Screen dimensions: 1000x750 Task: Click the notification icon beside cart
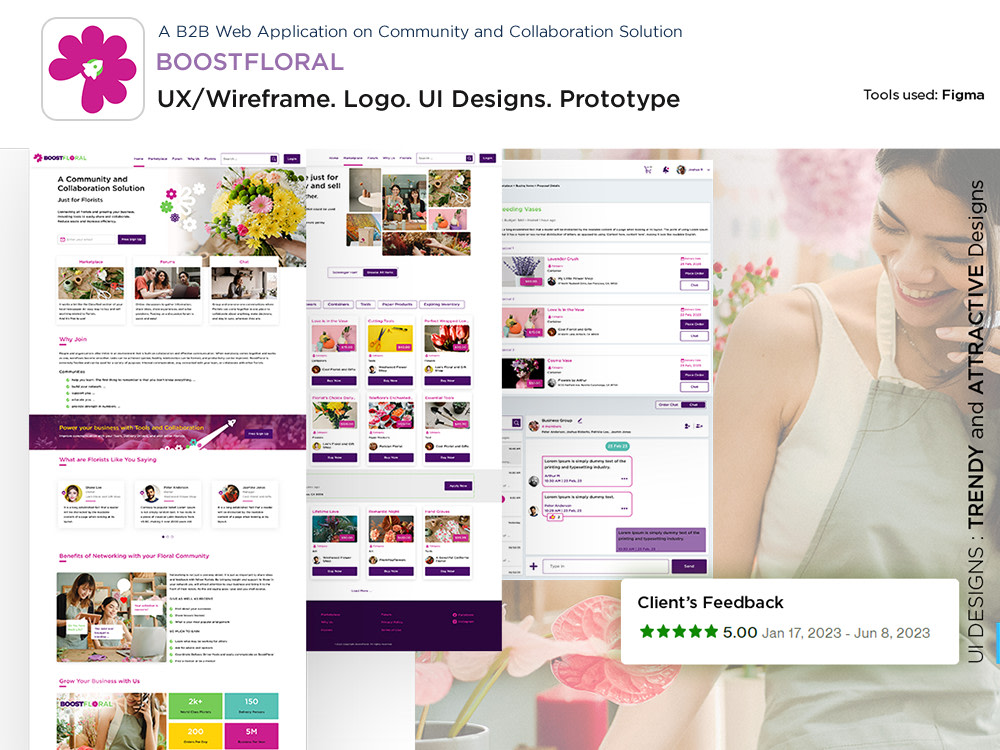click(666, 170)
